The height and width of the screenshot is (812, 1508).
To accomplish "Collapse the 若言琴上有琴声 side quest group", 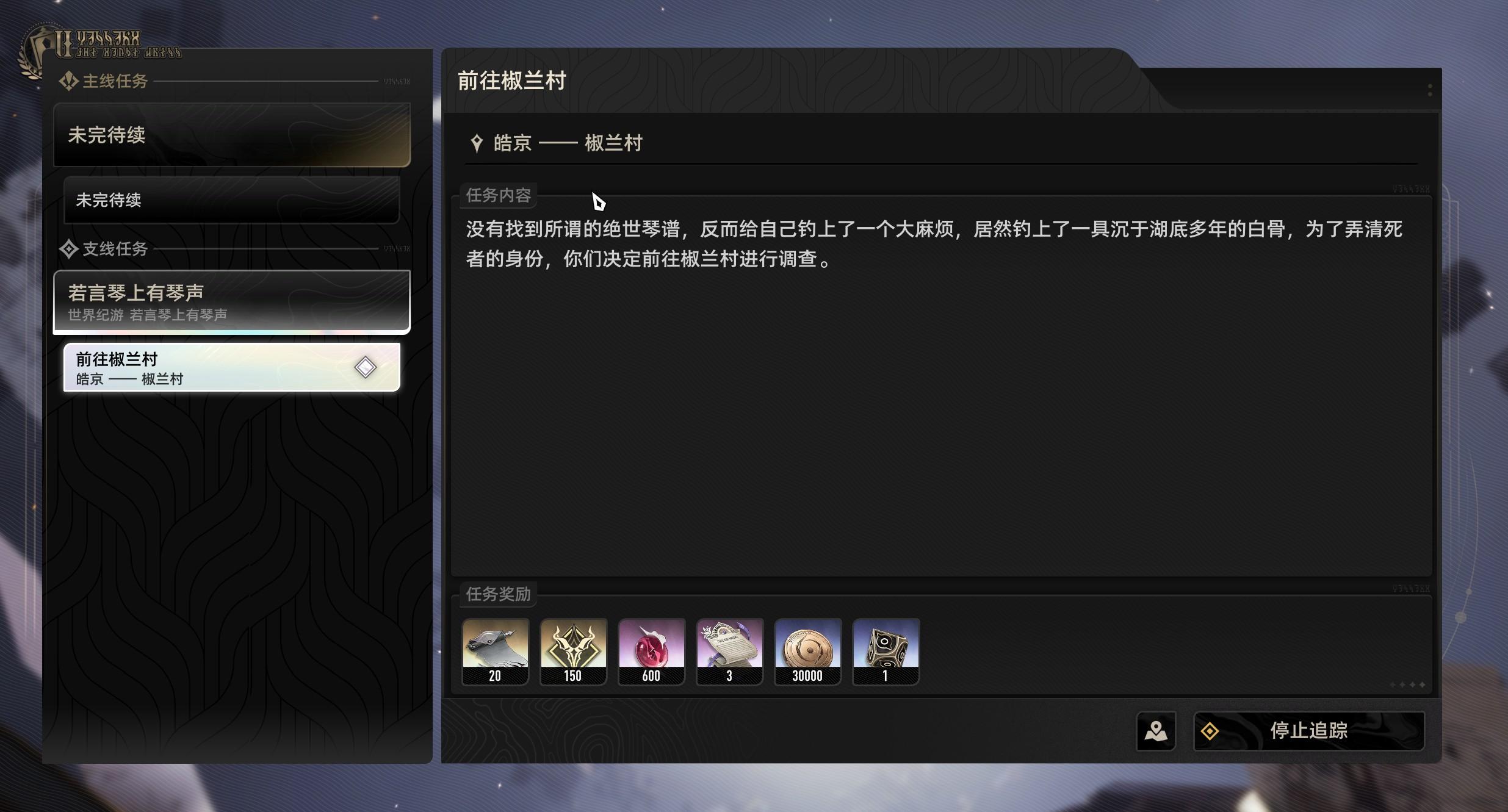I will [232, 301].
